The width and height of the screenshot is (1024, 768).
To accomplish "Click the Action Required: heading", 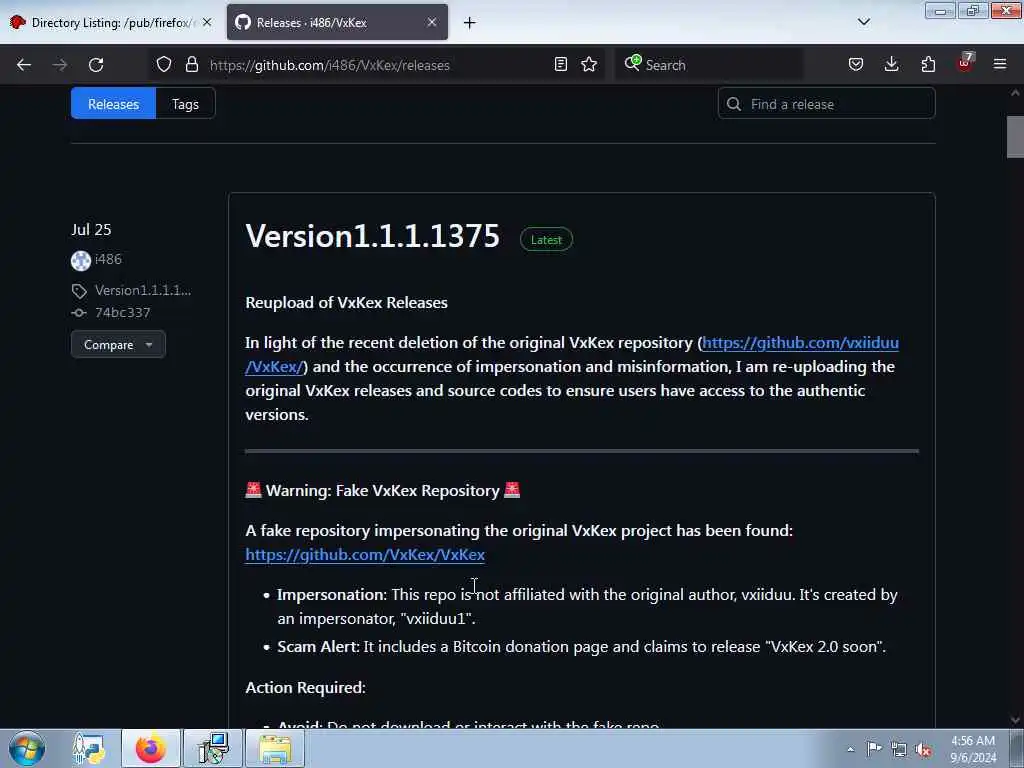I will click(306, 688).
